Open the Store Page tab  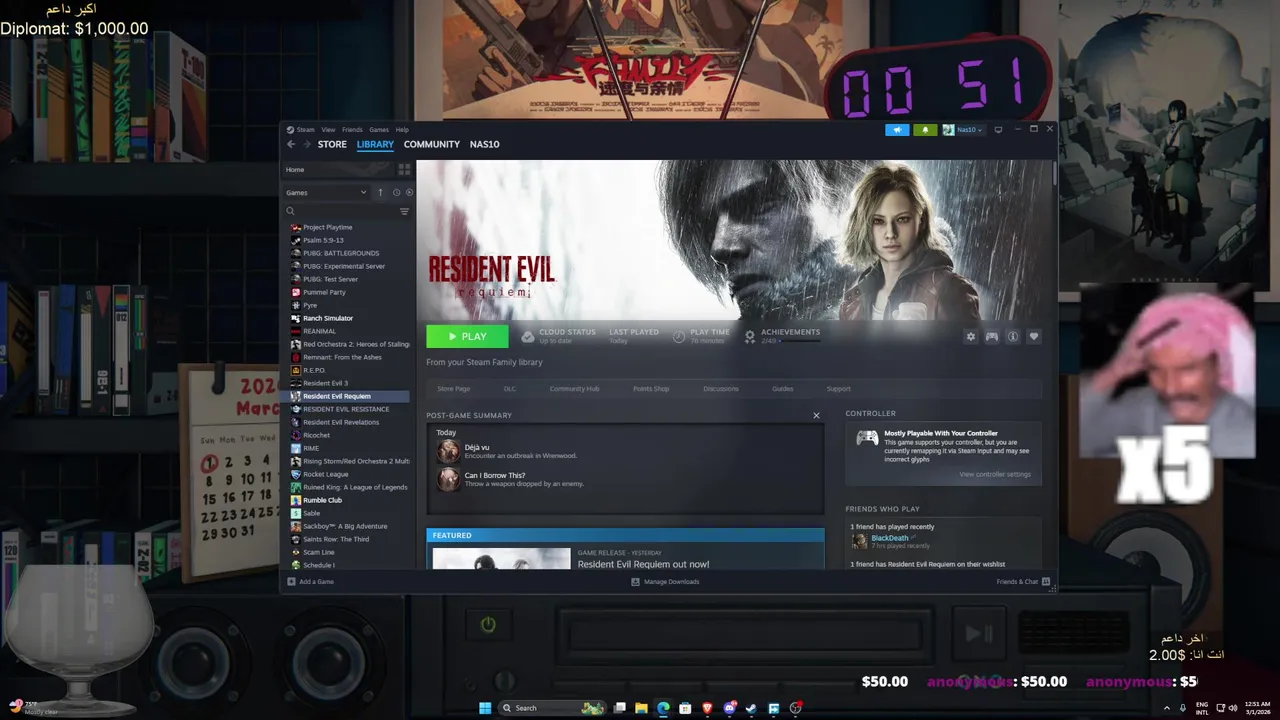[453, 389]
